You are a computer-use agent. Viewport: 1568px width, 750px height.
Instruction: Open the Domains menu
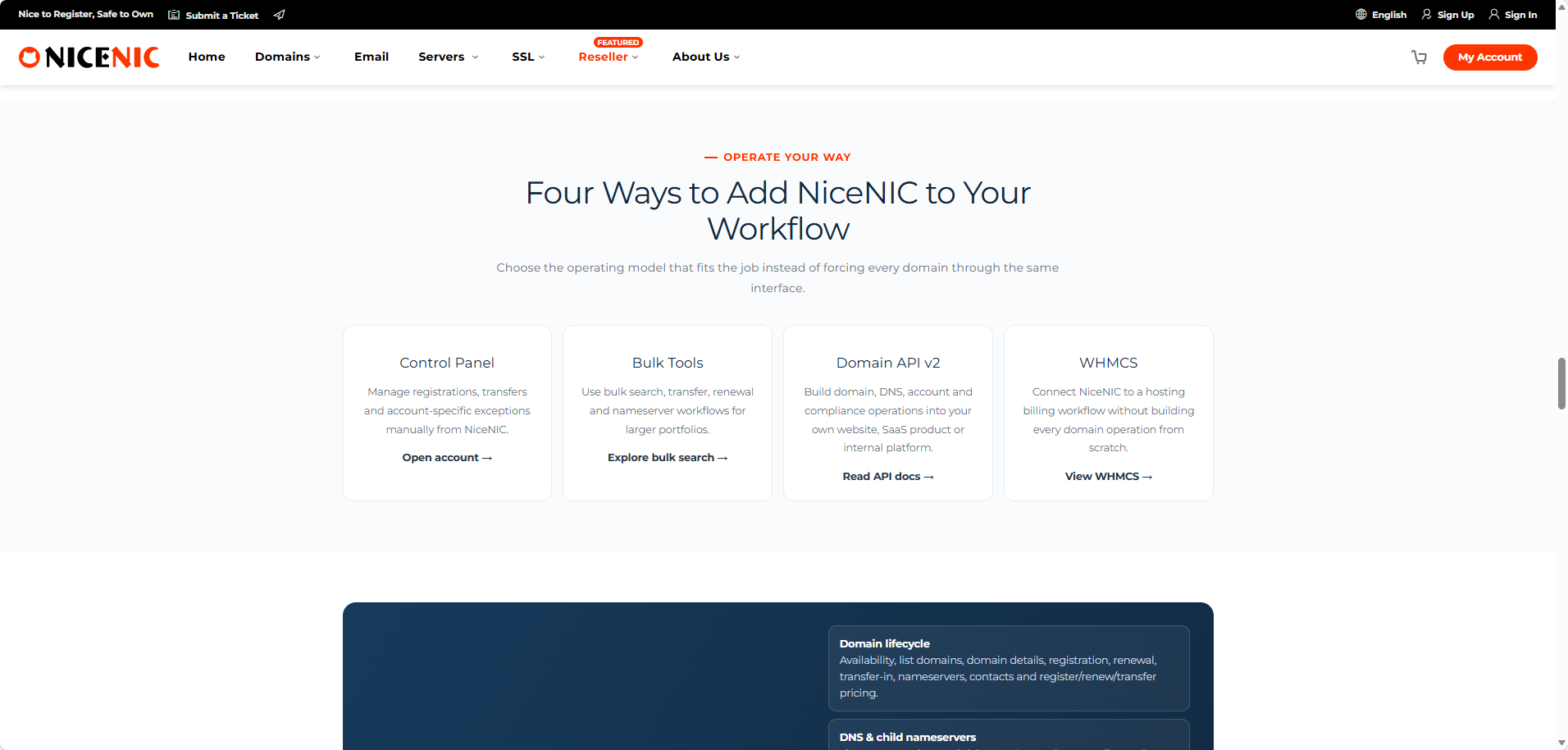(282, 57)
